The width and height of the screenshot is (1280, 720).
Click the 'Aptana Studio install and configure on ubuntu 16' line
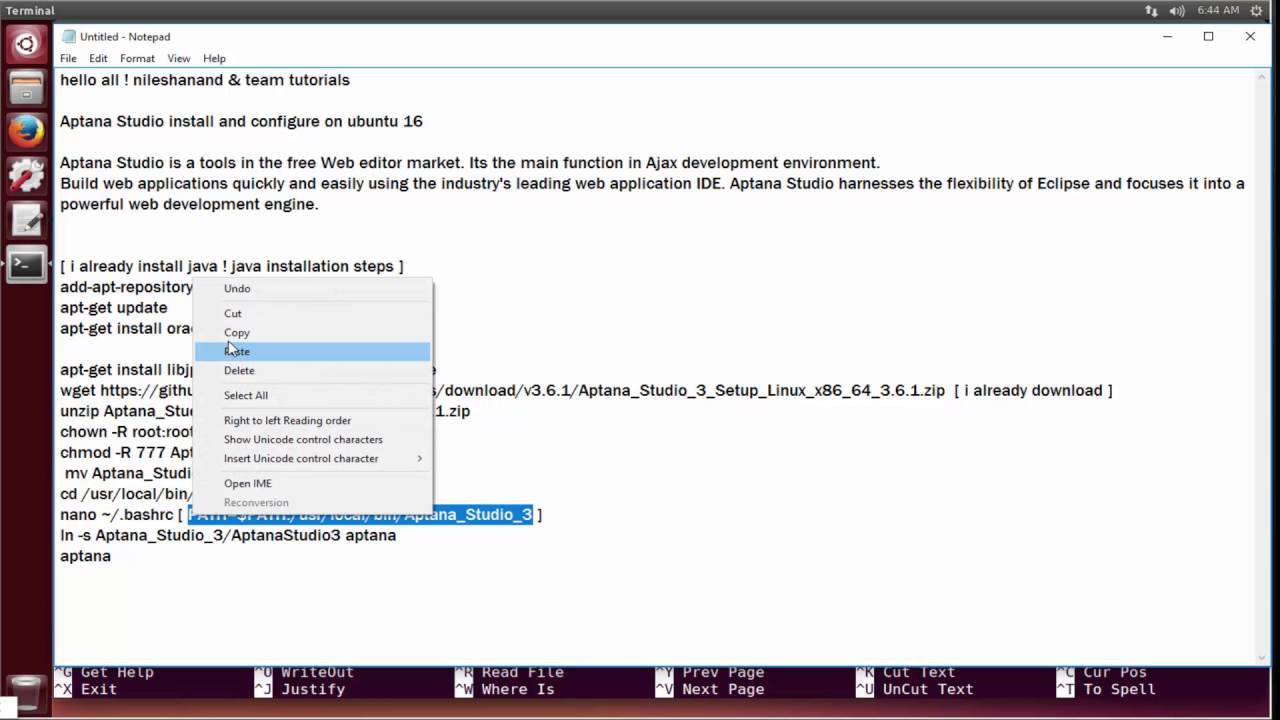(x=241, y=121)
